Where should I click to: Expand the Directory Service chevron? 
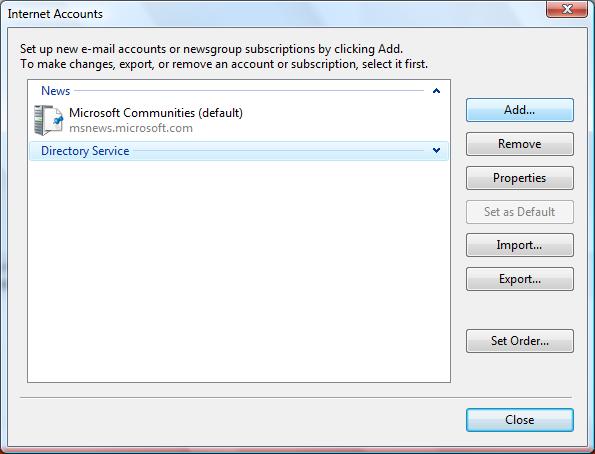(x=436, y=151)
